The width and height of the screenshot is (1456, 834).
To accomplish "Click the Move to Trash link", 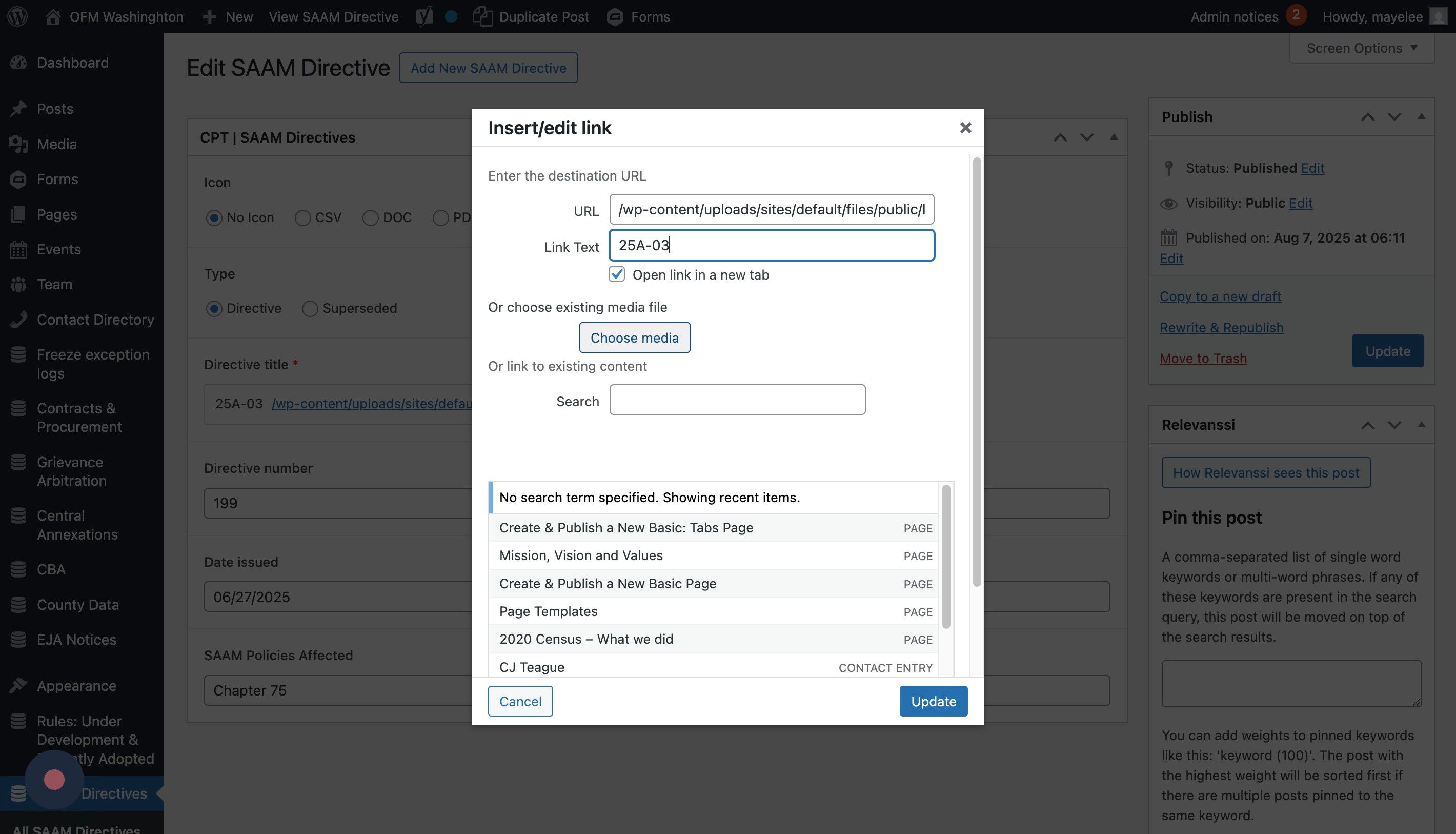I will tap(1203, 358).
